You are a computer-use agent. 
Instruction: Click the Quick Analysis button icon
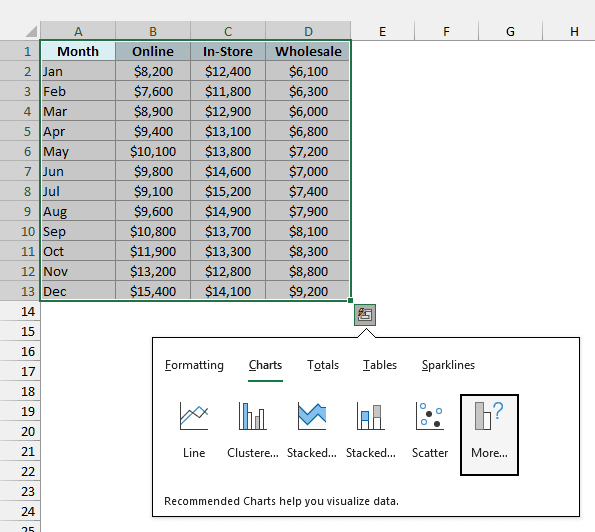(x=365, y=315)
